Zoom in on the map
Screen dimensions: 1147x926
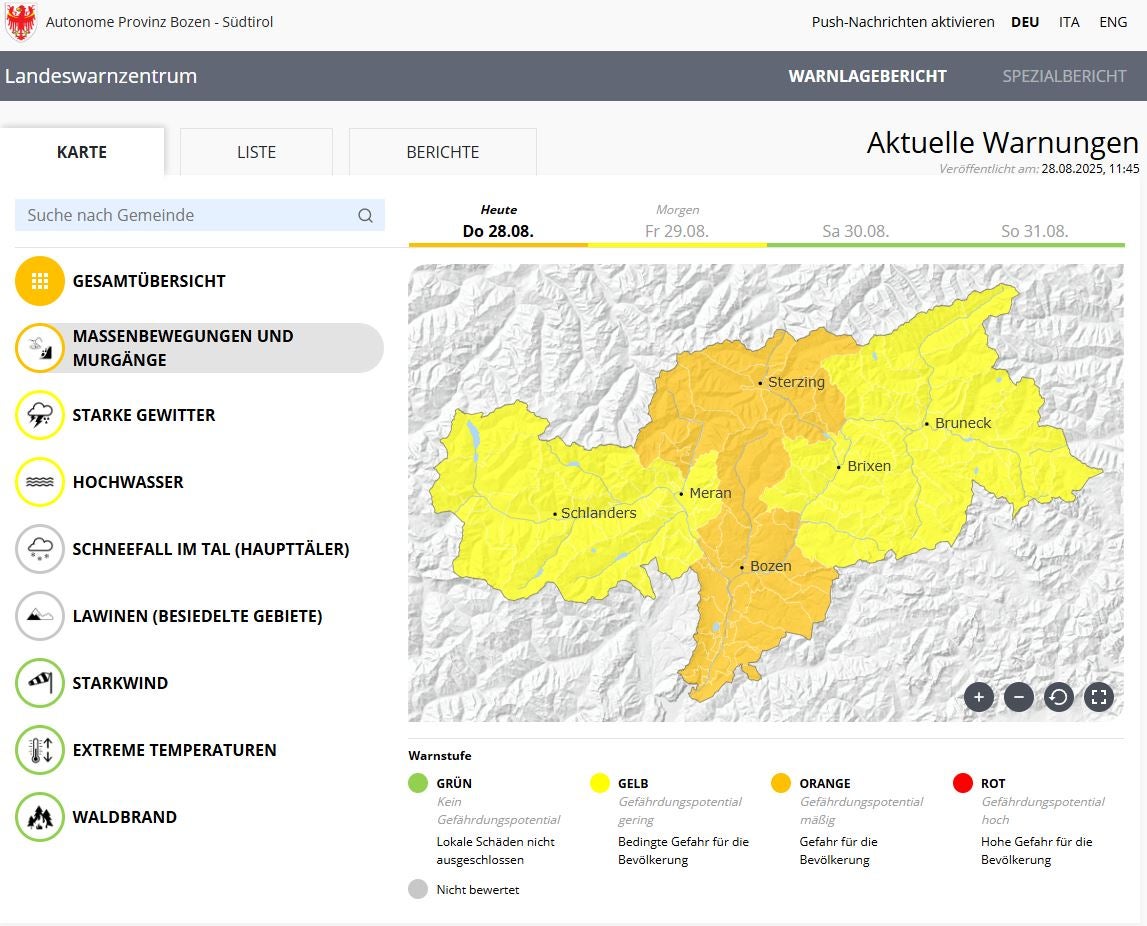tap(978, 697)
